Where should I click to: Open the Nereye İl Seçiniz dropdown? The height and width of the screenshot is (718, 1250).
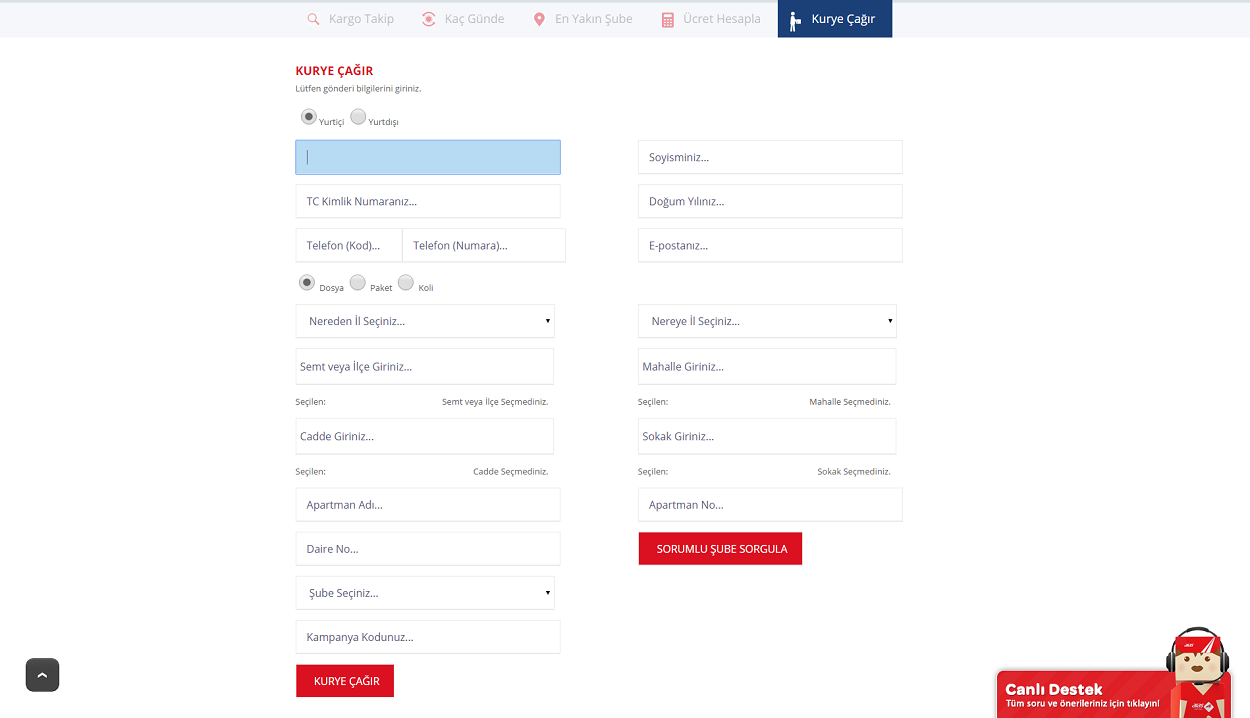point(767,321)
